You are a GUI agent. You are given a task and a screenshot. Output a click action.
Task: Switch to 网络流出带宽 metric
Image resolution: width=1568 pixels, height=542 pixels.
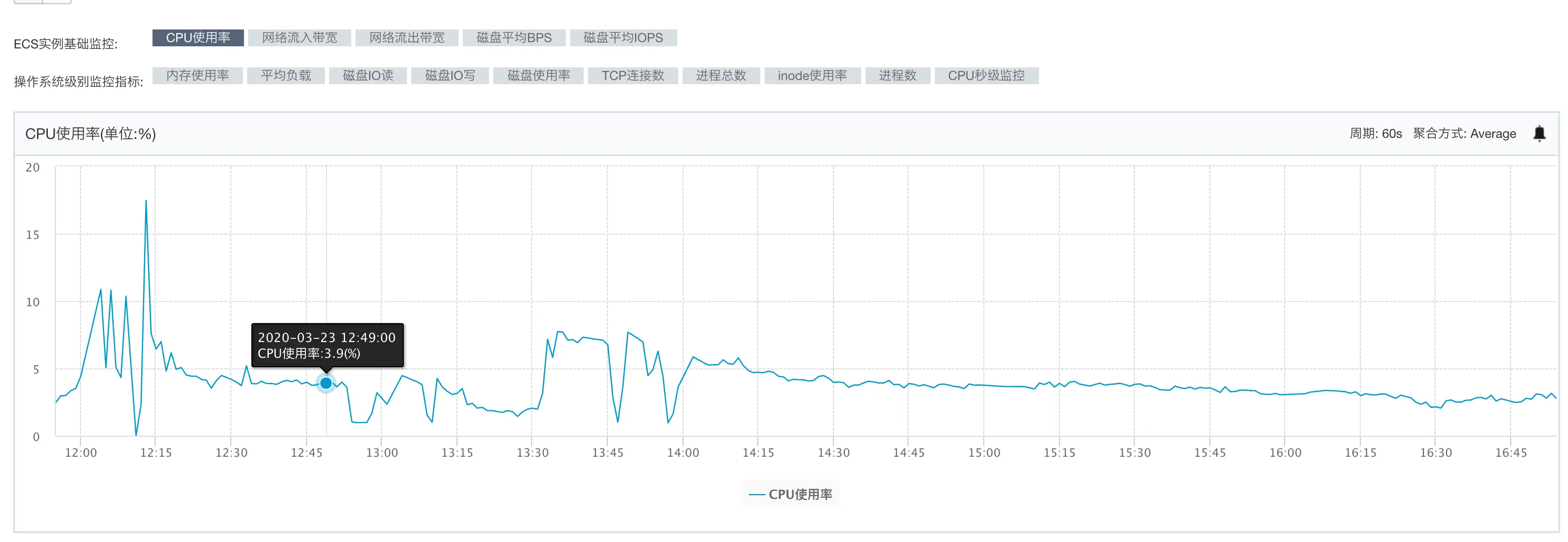[x=406, y=38]
